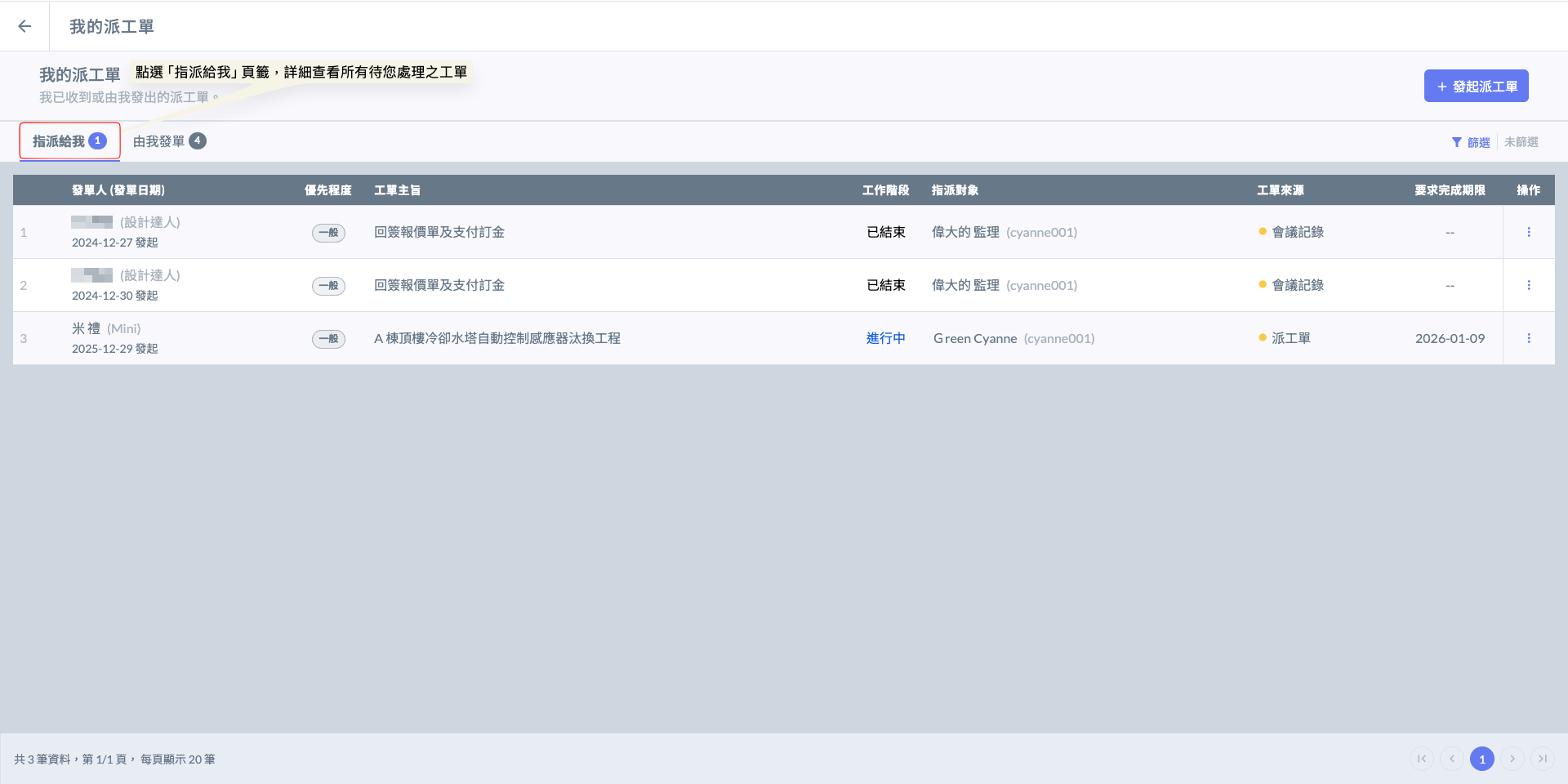Click the 工作階段 column header
The width and height of the screenshot is (1568, 784).
tap(885, 190)
